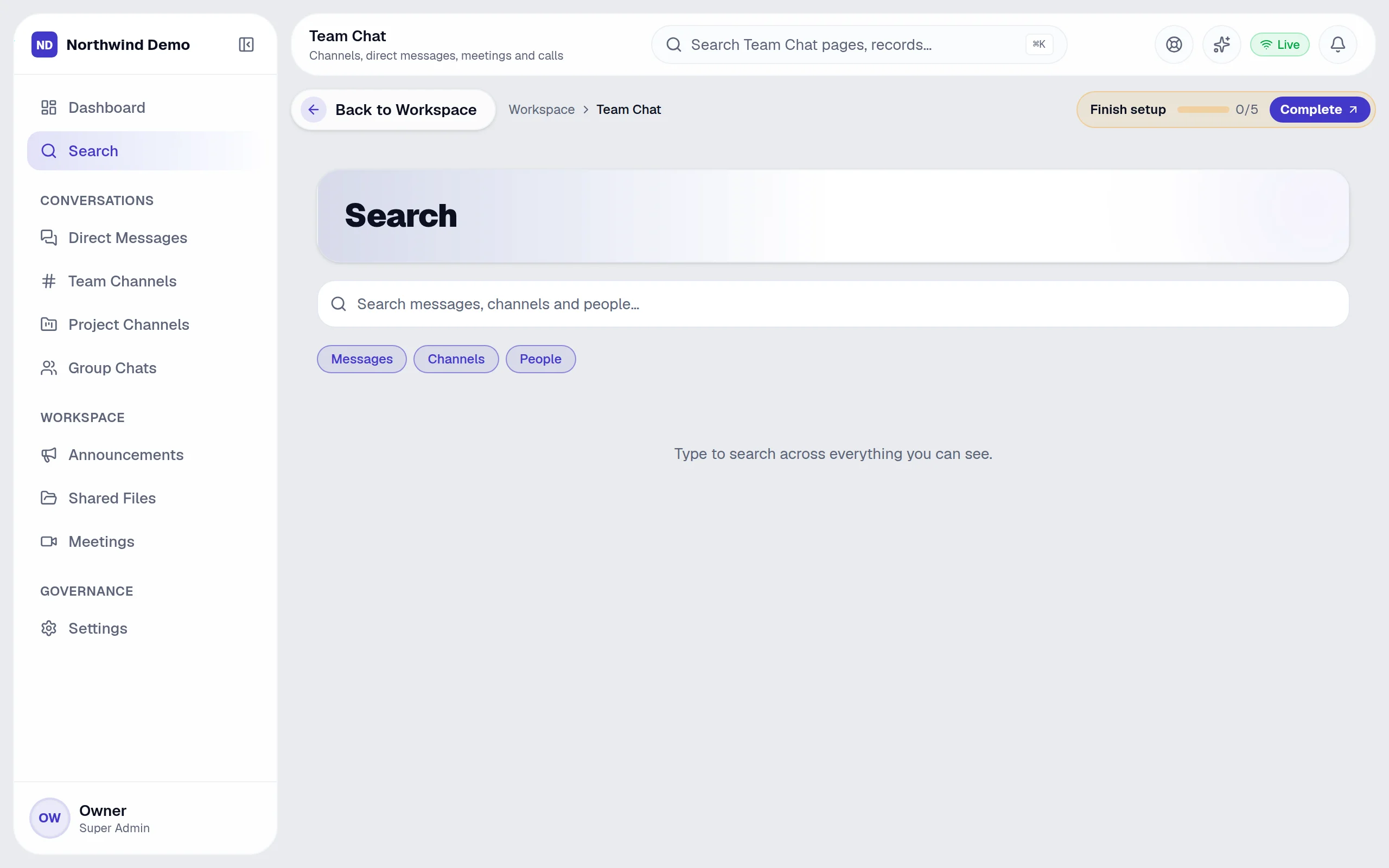
Task: Open notifications bell
Action: [1338, 45]
